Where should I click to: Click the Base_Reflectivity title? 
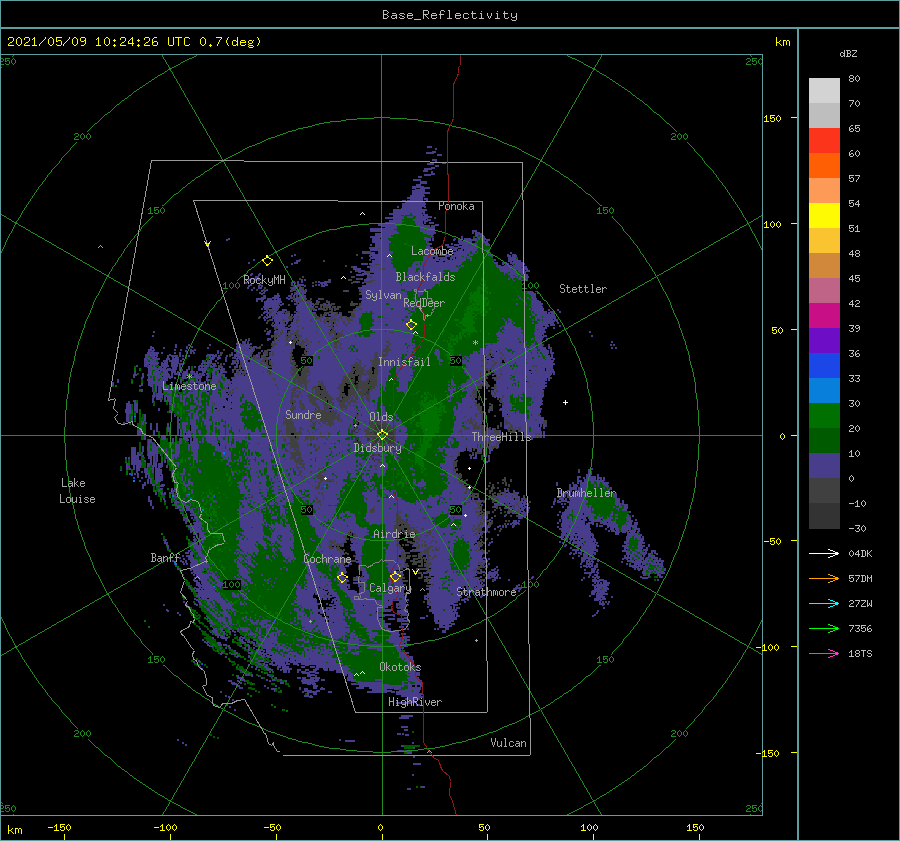450,15
